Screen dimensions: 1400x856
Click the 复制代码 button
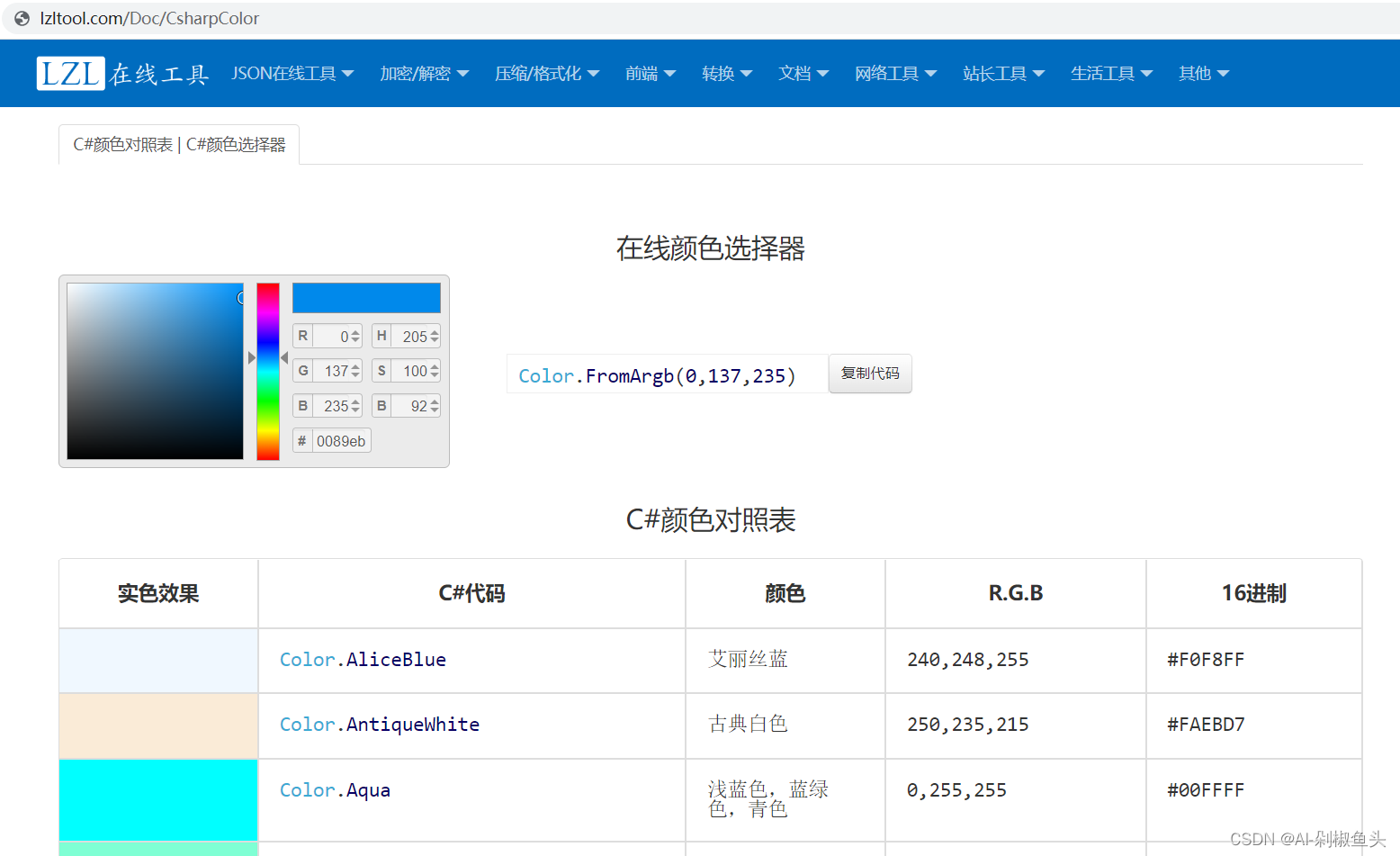[869, 374]
